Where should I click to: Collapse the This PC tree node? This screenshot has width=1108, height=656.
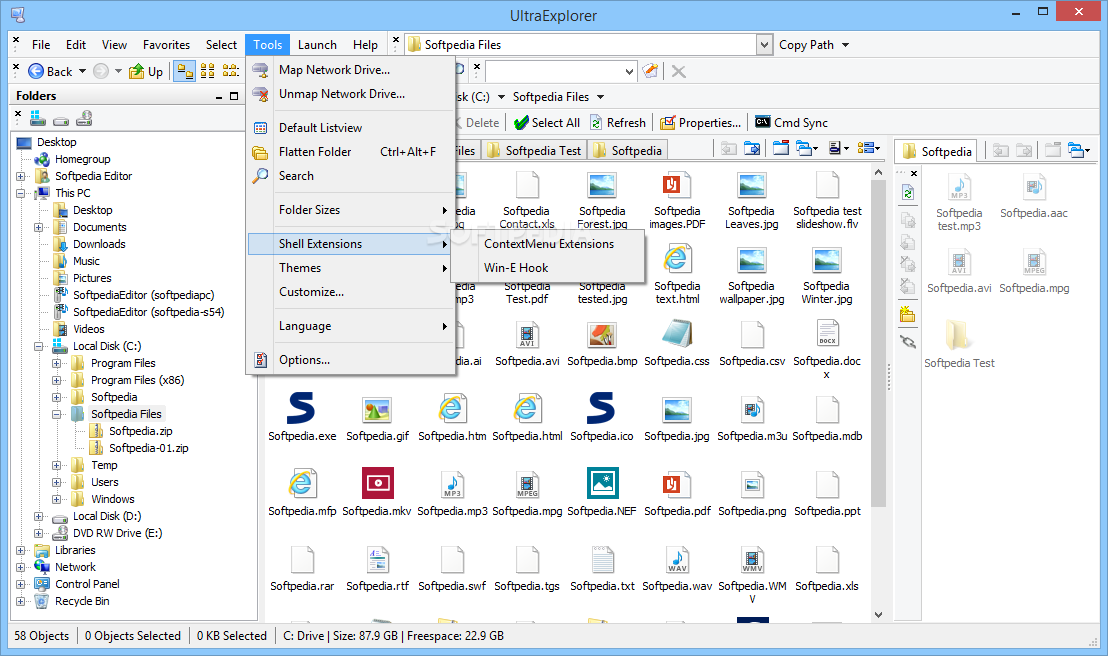tap(20, 193)
